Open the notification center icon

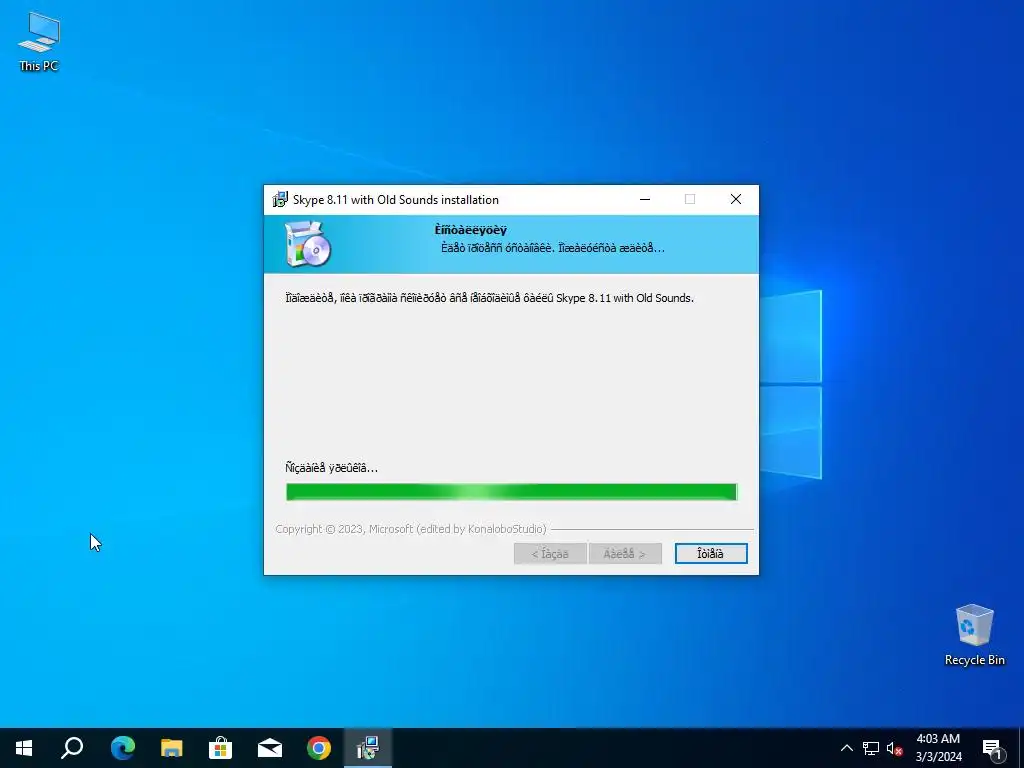point(993,749)
